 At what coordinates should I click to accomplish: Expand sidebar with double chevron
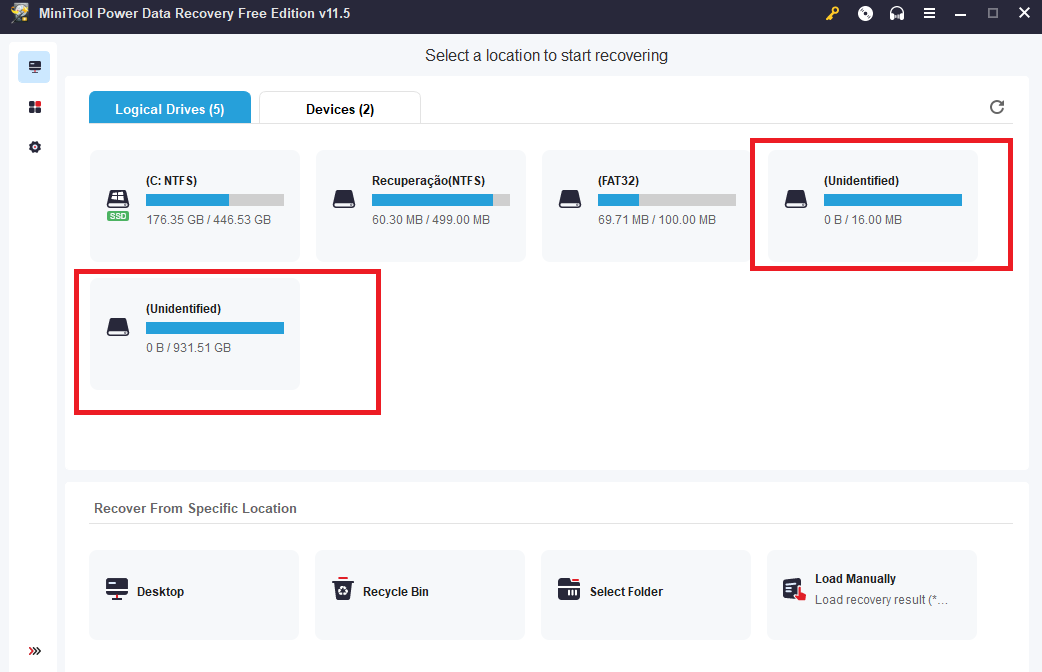click(x=35, y=651)
